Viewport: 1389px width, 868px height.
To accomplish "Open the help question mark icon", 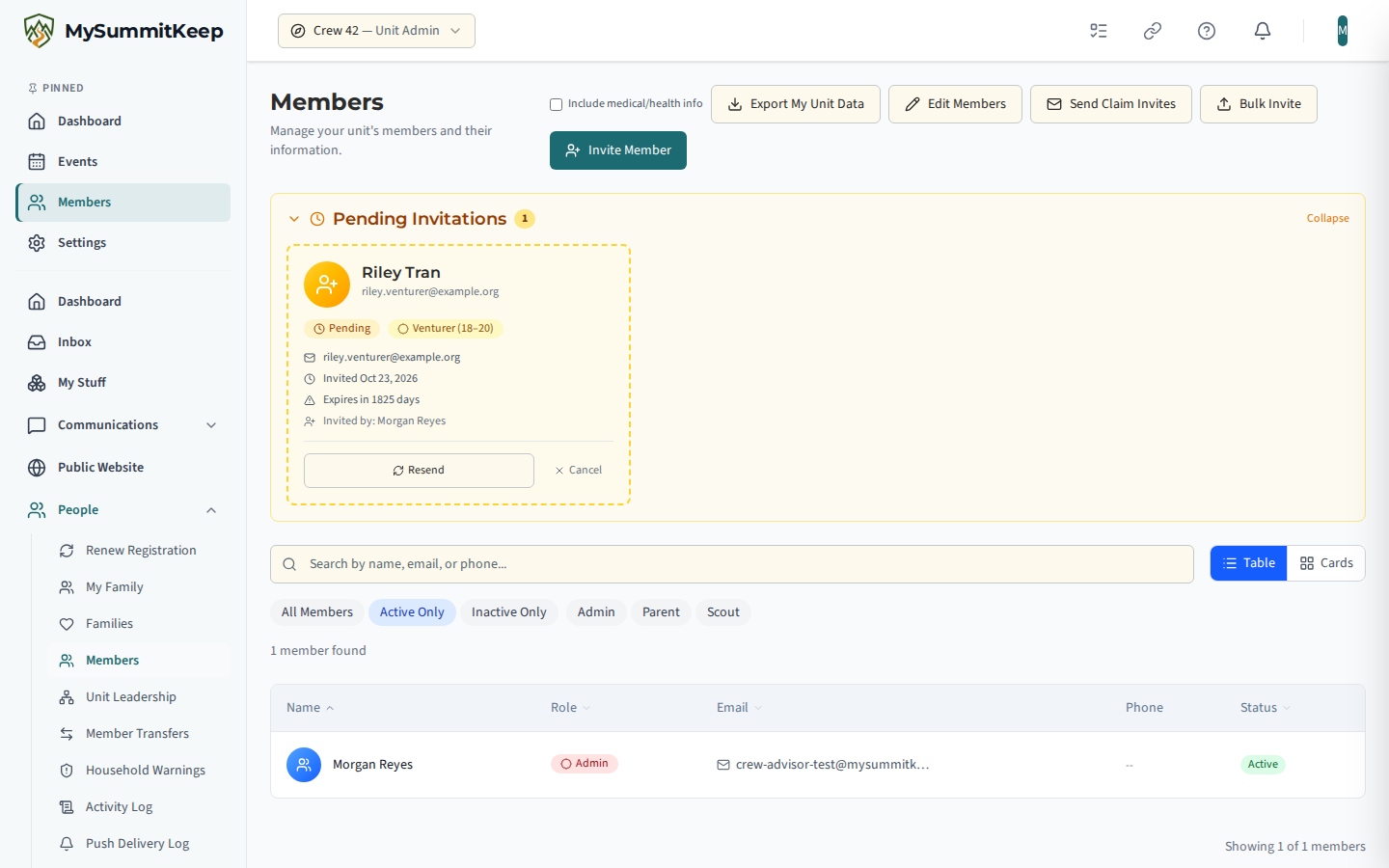I will 1207,31.
